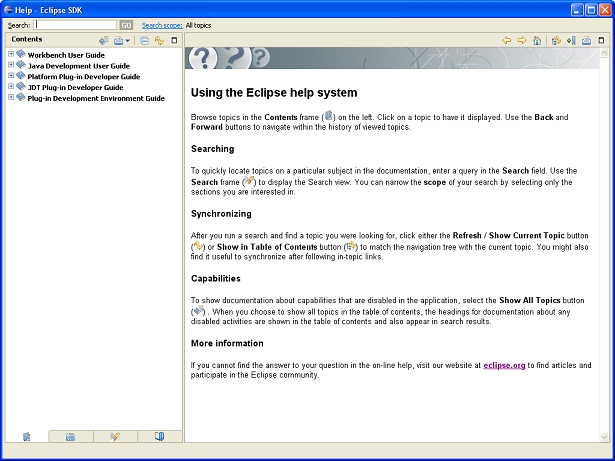Switch to the Contents tab at bottom
The image size is (615, 461).
pyautogui.click(x=27, y=436)
